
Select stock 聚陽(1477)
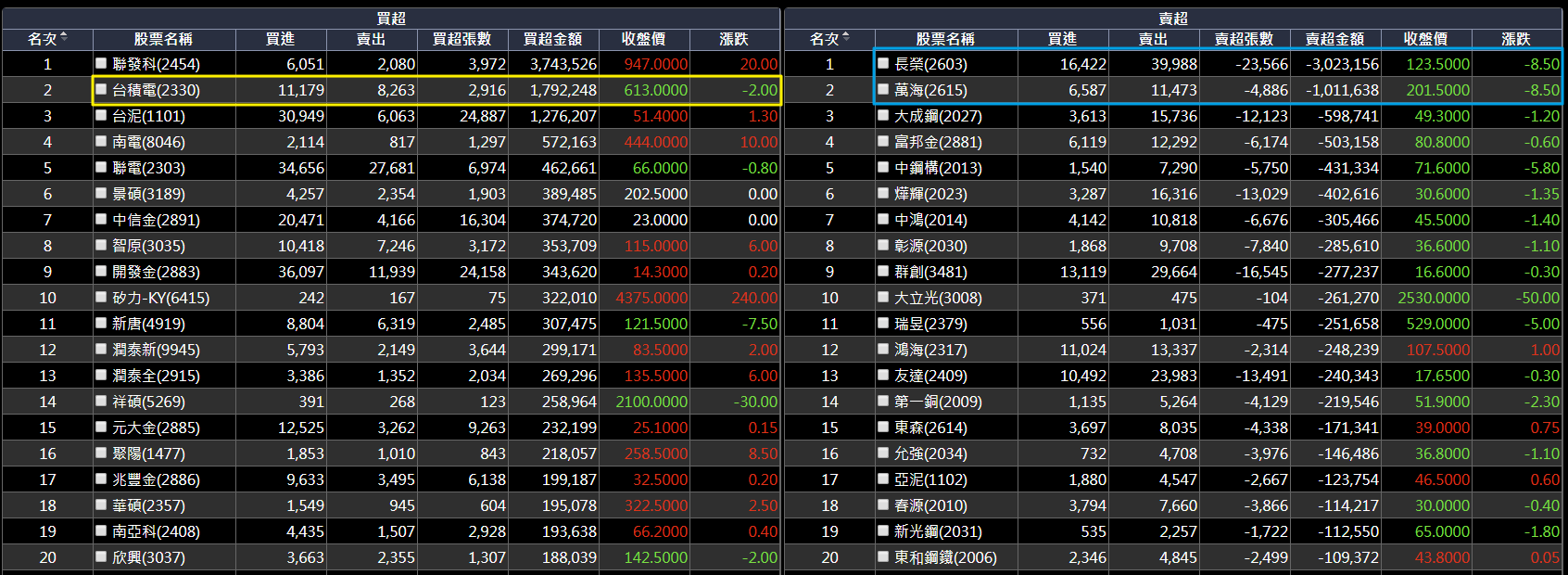coord(148,454)
